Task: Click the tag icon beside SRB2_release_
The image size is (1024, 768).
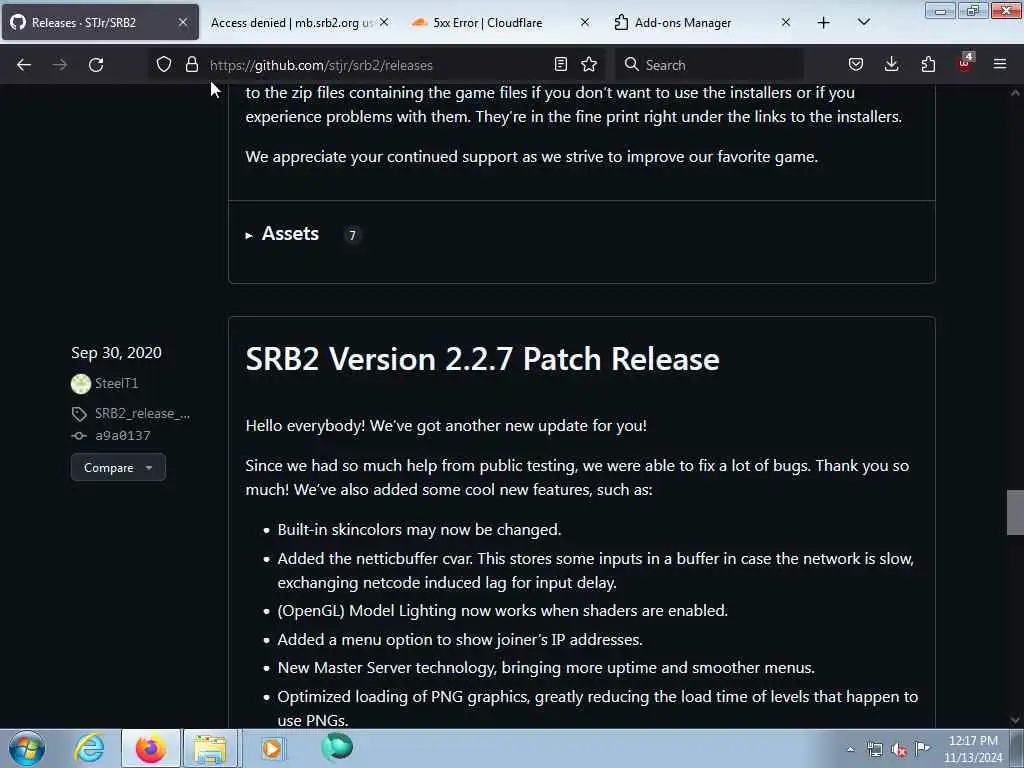Action: (x=79, y=413)
